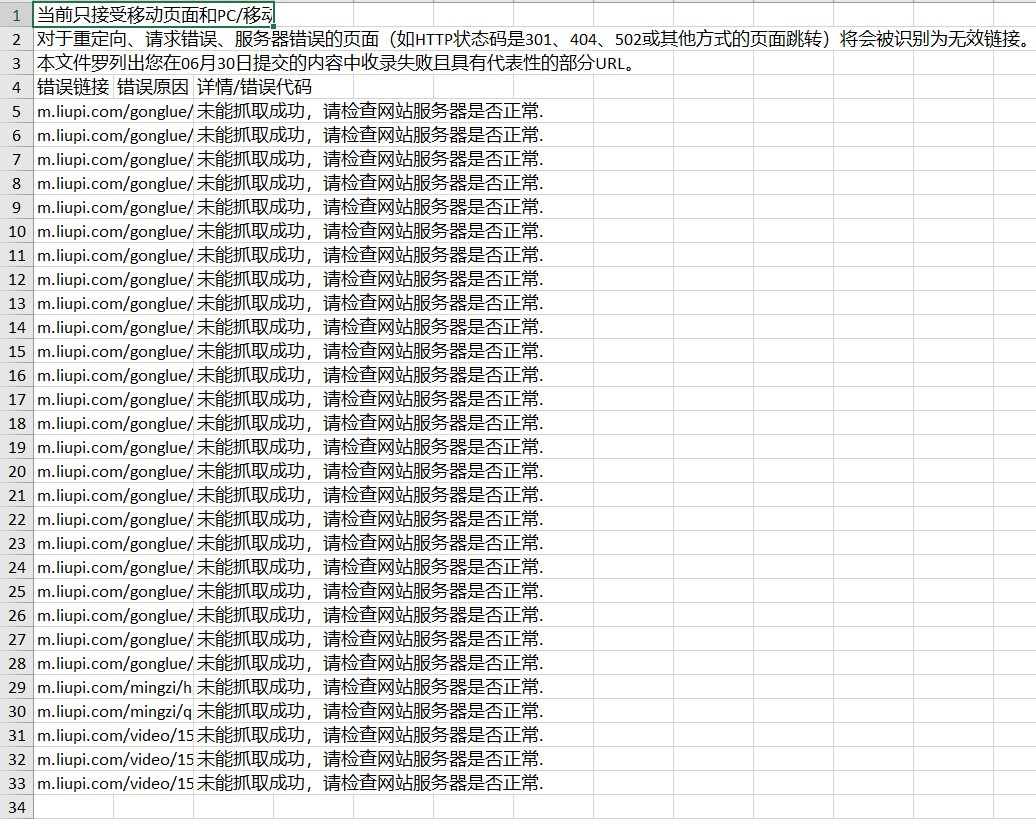Click 未能抓取成功 cell in row 18

coord(369,423)
